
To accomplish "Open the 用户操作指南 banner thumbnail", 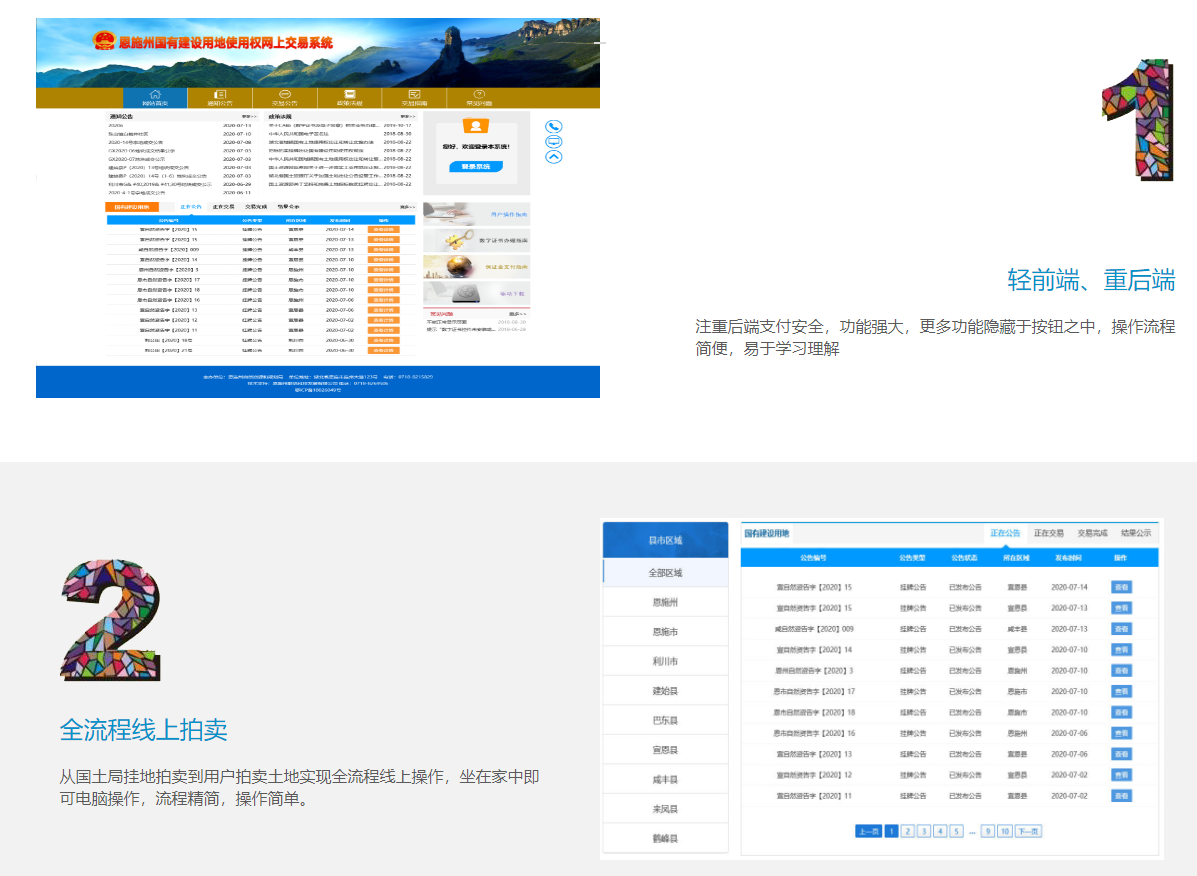I will click(477, 214).
